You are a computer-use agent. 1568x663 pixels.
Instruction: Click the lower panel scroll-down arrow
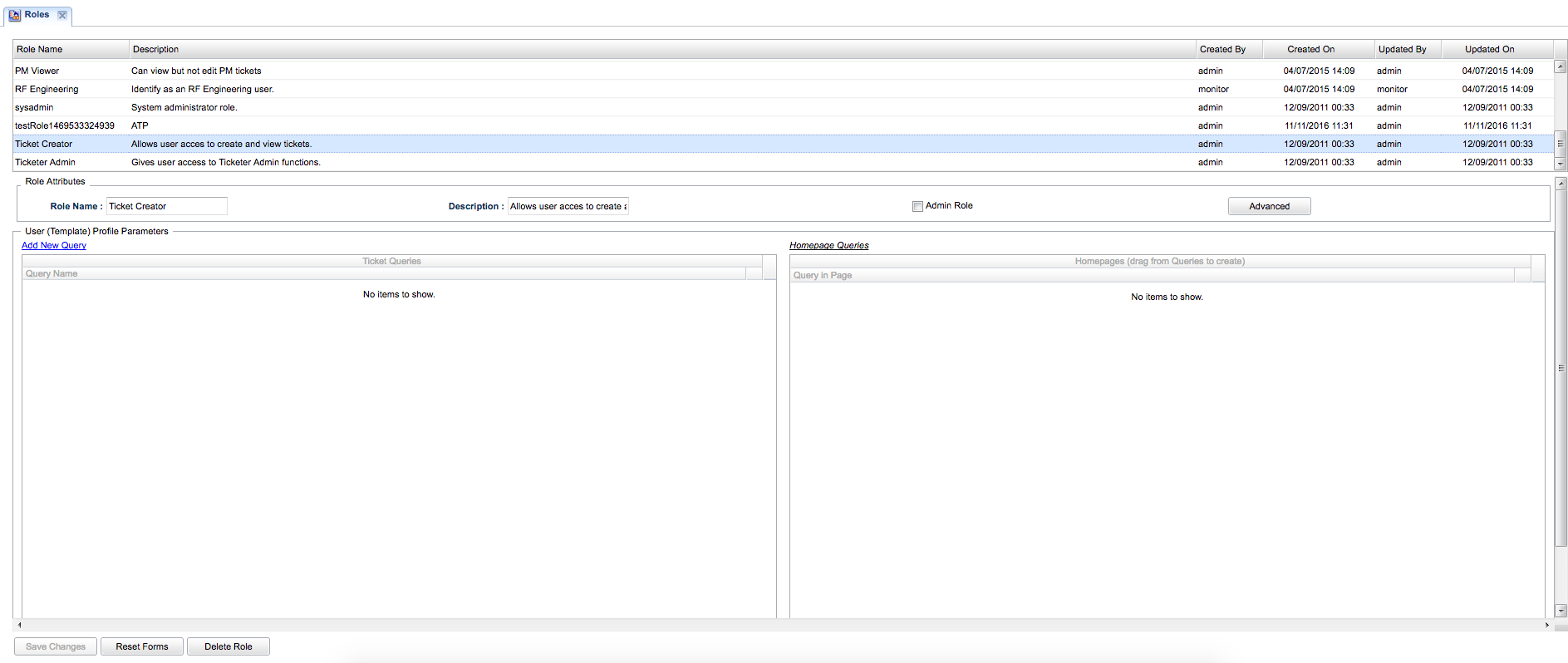click(x=1561, y=611)
